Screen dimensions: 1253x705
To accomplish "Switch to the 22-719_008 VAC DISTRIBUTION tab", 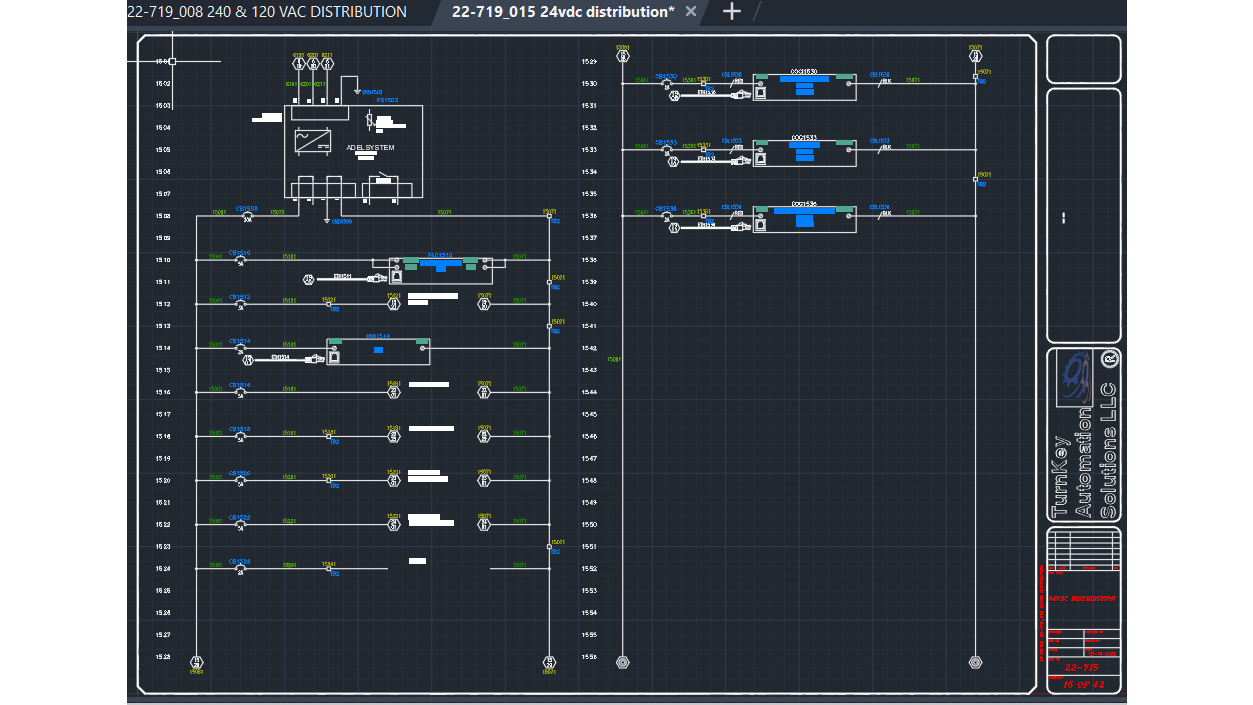I will coord(265,11).
